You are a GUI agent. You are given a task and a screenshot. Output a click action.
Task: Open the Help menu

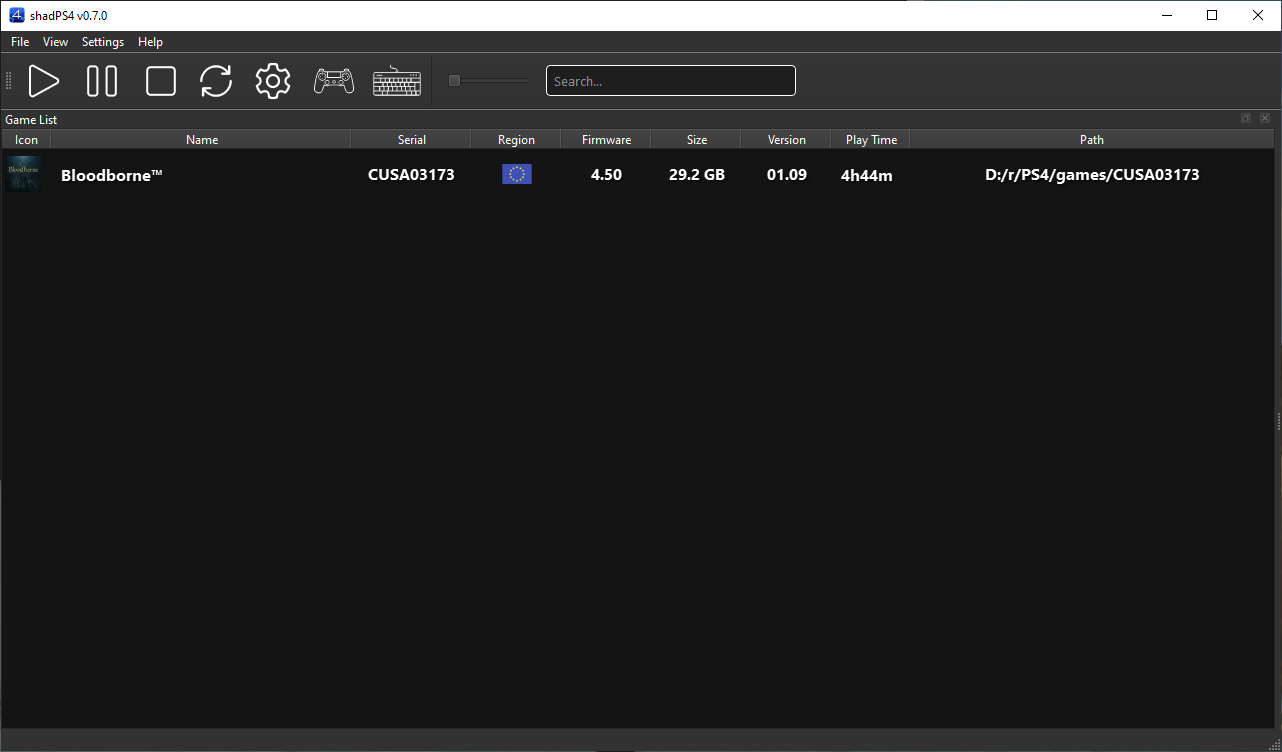tap(150, 42)
